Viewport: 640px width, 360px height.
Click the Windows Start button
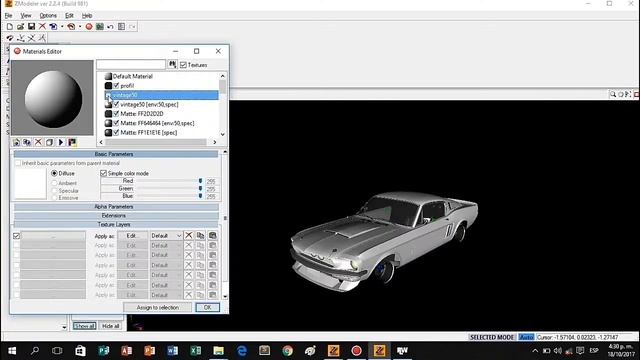[x=12, y=351]
